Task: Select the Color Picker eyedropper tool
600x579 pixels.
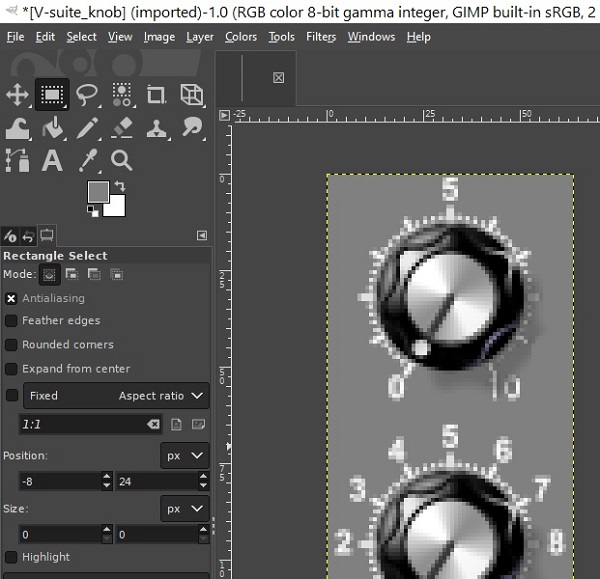Action: pyautogui.click(x=87, y=161)
